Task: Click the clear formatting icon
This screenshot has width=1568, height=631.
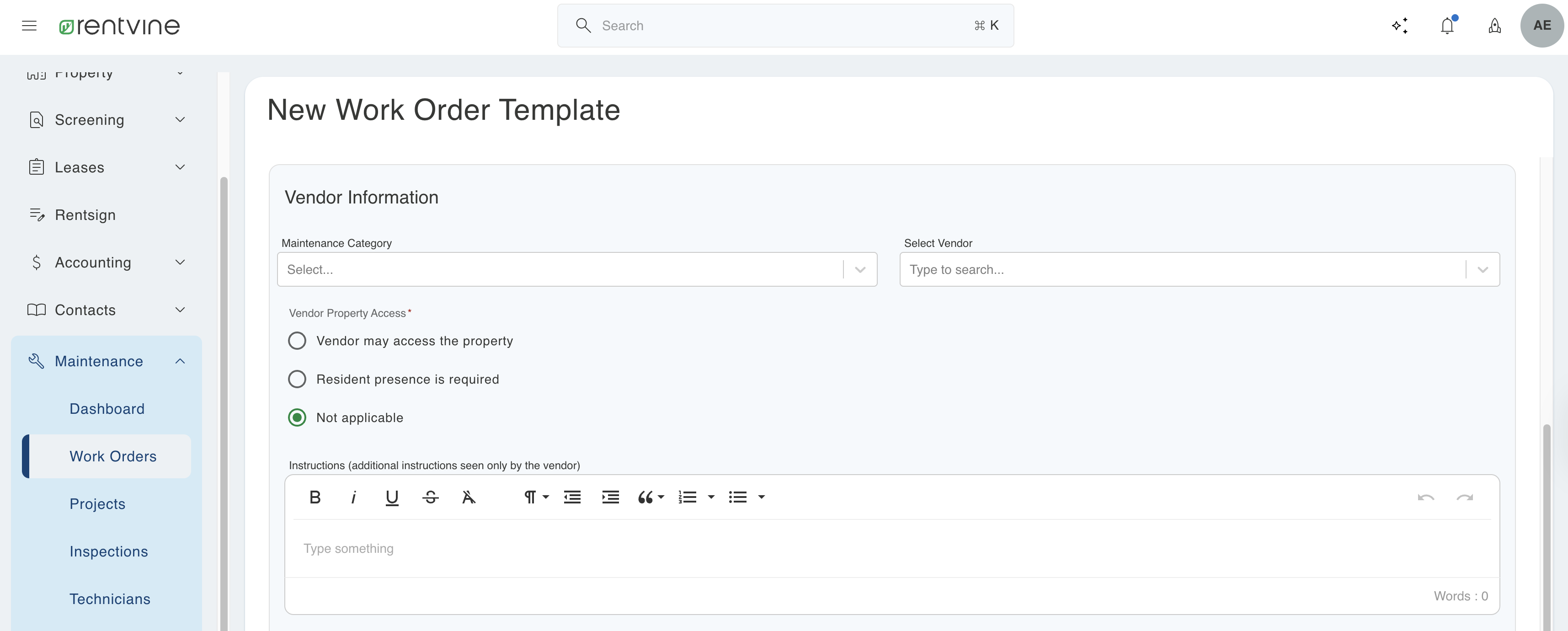Action: coord(469,497)
